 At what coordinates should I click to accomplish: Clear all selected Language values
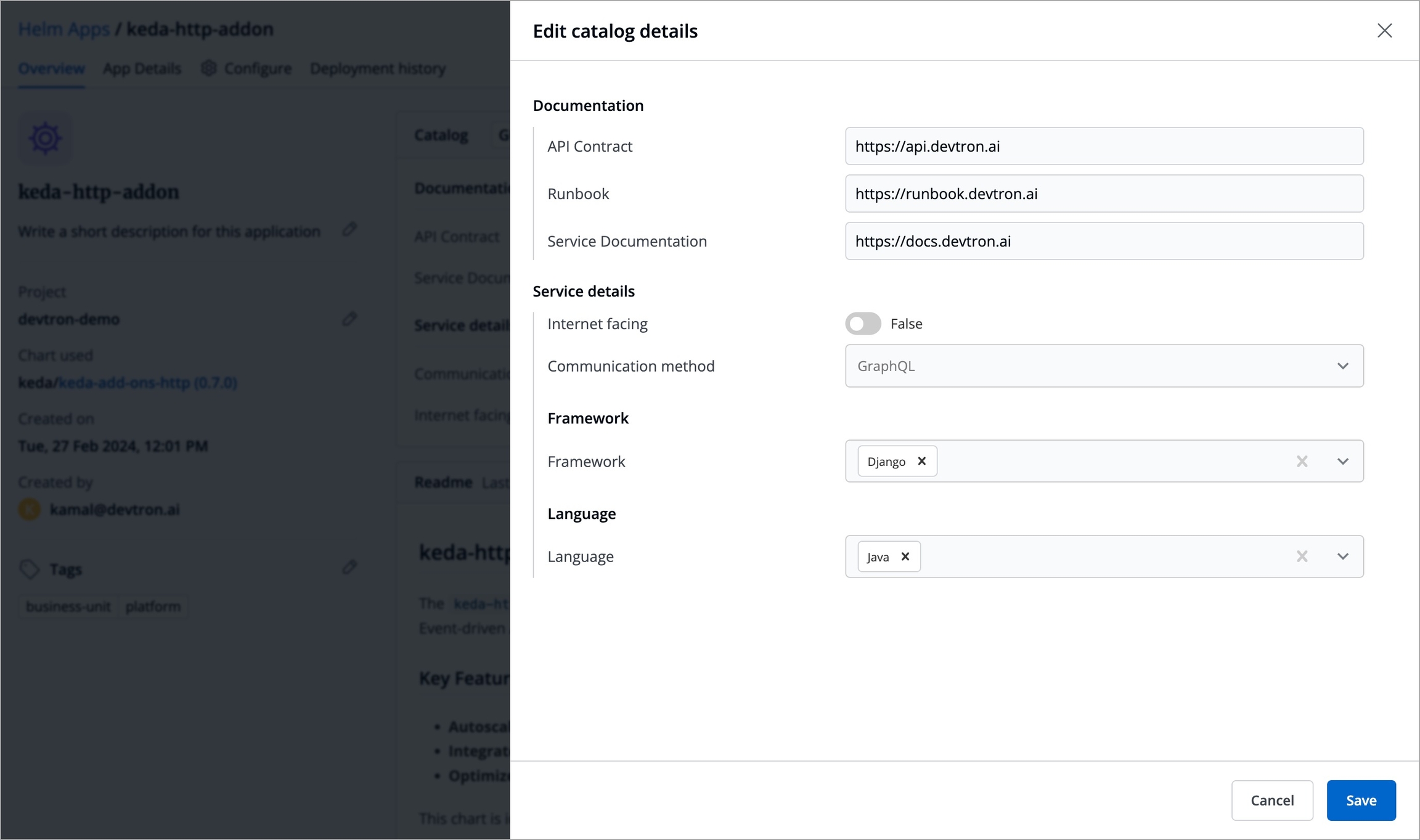[x=1302, y=557]
